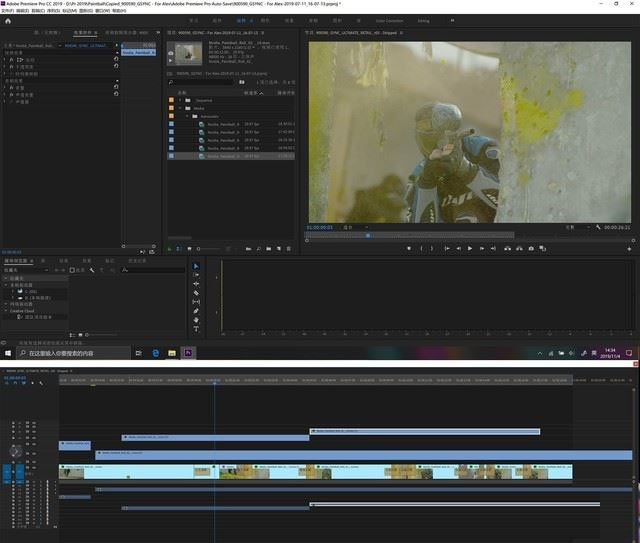Toggle the Sequence bin label checkbox
Viewport: 640px width, 543px height.
171,100
